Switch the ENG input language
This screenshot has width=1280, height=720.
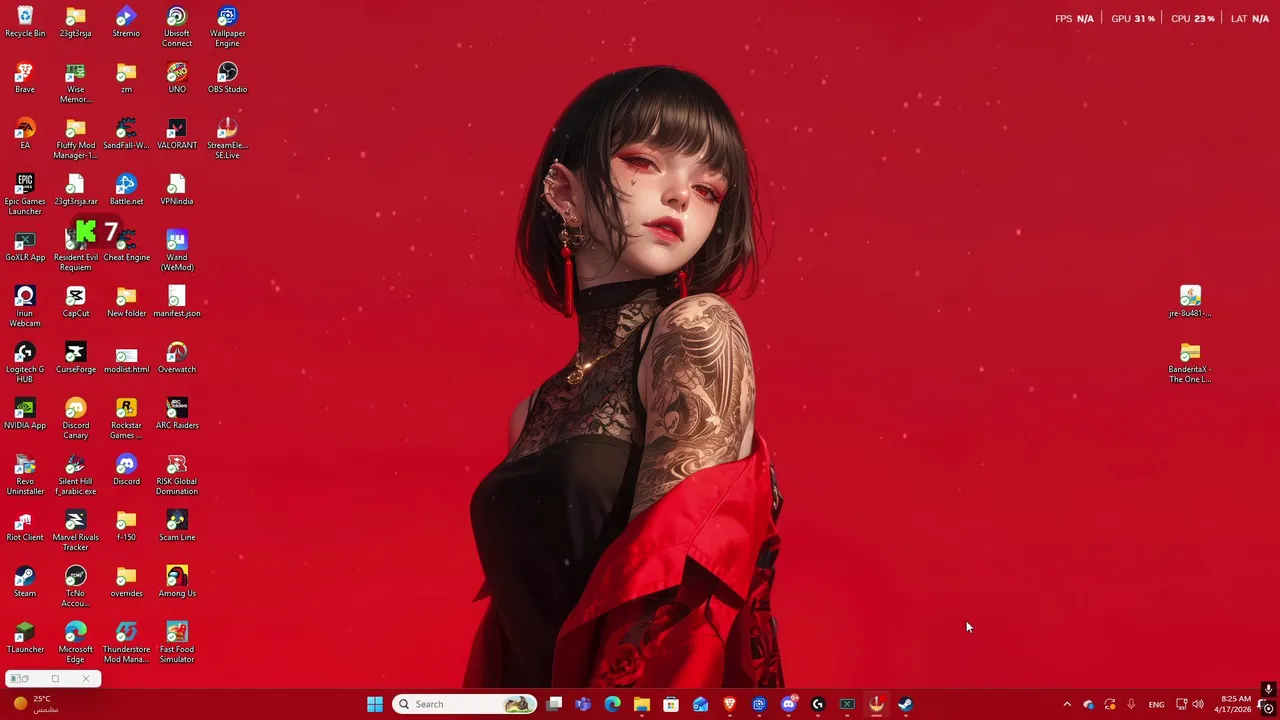click(1156, 704)
